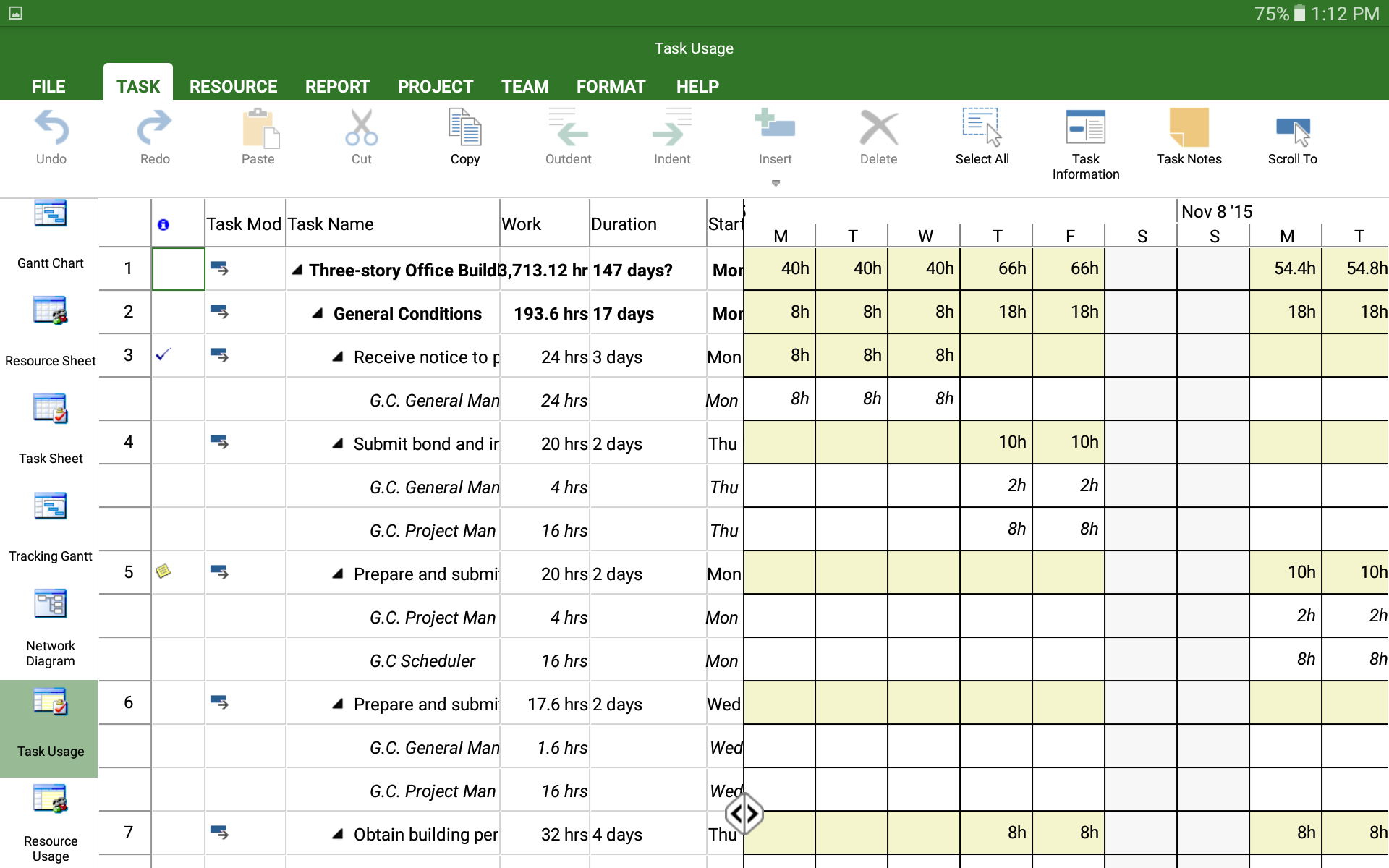
Task: Click the 1:12 PM clock
Action: click(1346, 14)
